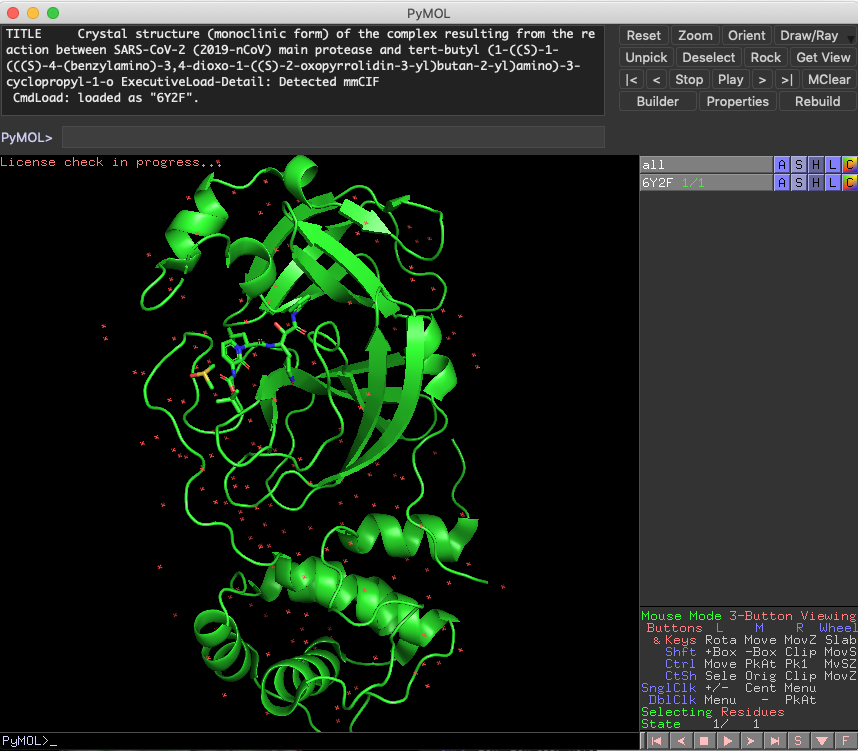
Task: Click the MClear button
Action: pyautogui.click(x=829, y=79)
